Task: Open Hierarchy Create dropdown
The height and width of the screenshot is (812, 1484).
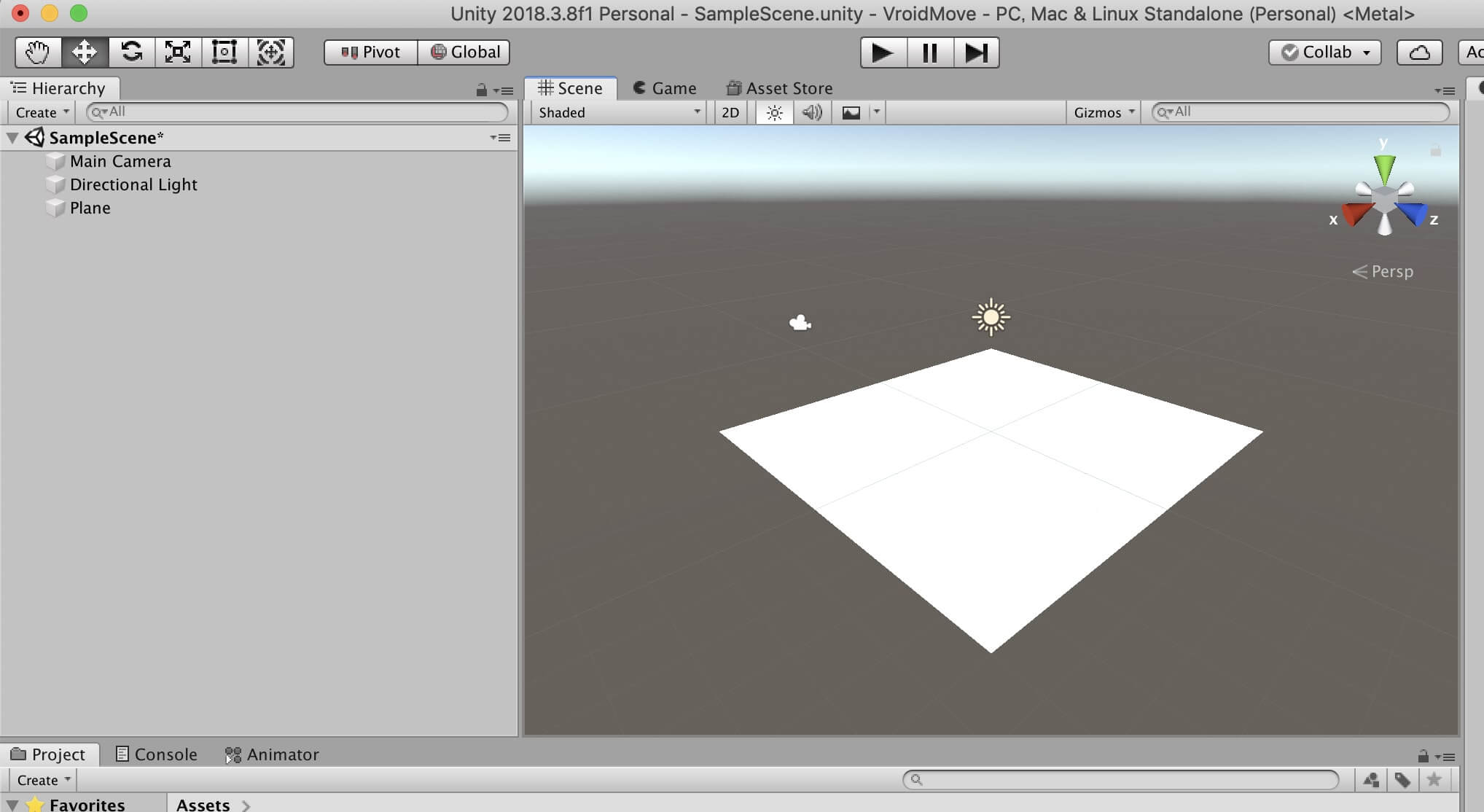Action: 42,112
